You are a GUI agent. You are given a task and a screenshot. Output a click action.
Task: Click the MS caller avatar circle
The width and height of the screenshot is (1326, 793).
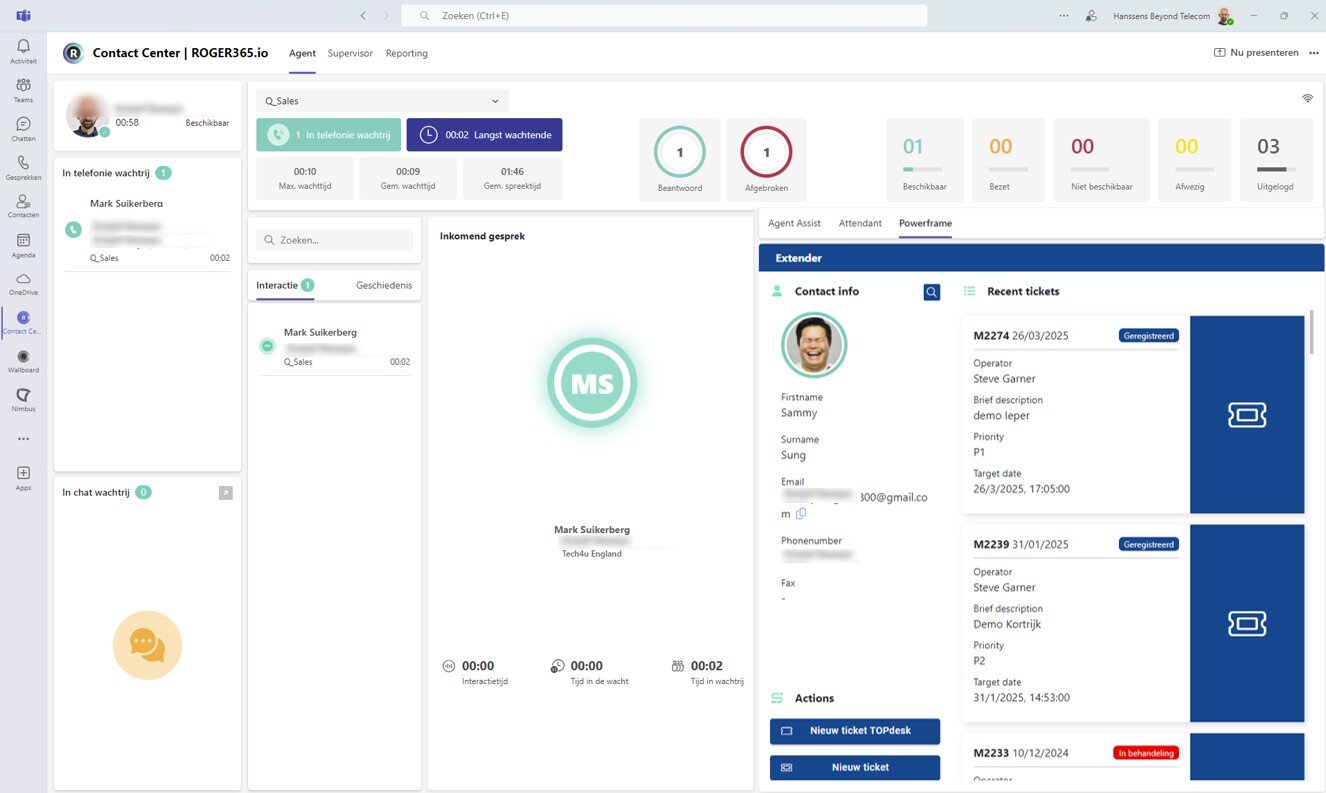(592, 383)
